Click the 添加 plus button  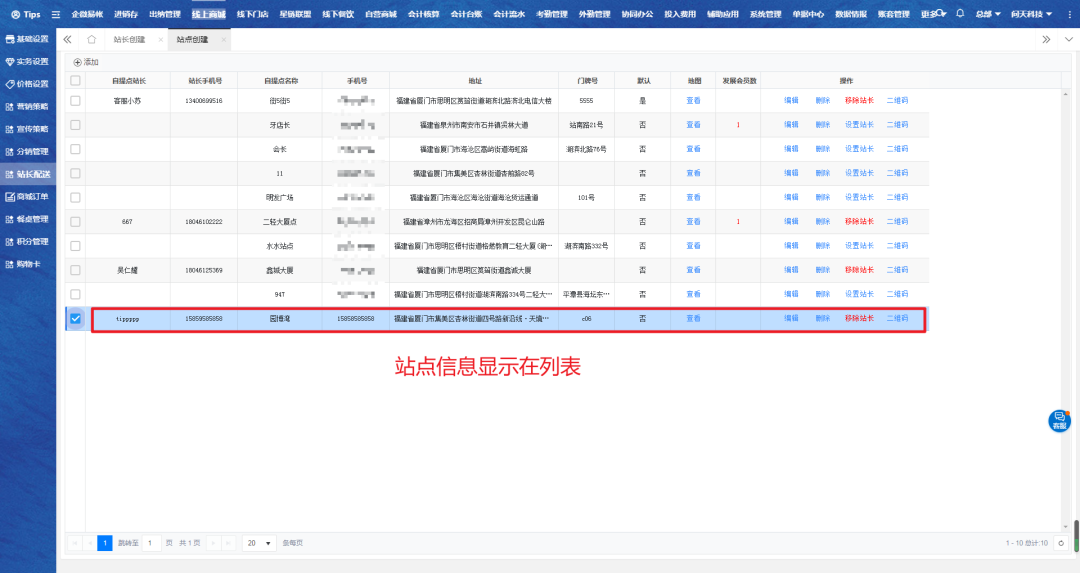tap(85, 62)
